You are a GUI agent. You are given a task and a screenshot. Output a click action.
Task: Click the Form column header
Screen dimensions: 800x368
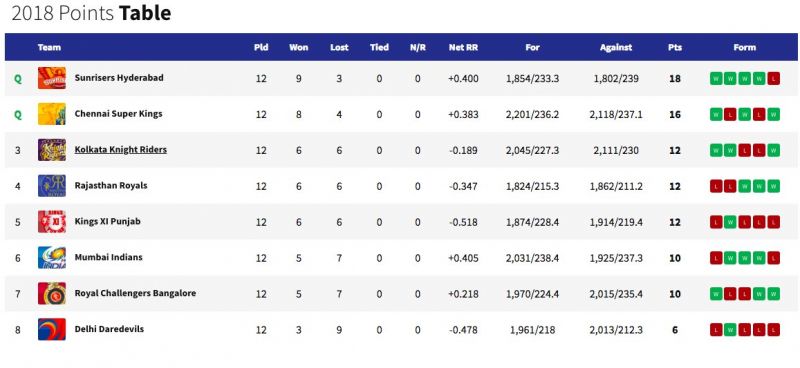point(744,47)
